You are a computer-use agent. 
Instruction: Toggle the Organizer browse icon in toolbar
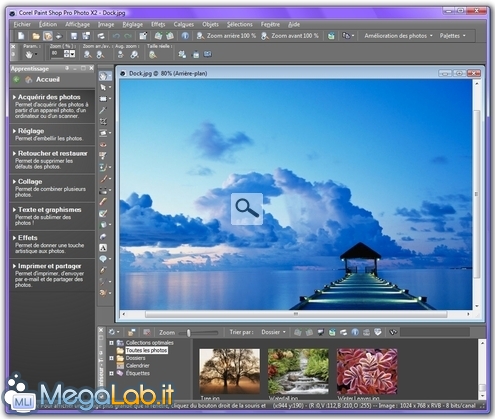click(48, 36)
